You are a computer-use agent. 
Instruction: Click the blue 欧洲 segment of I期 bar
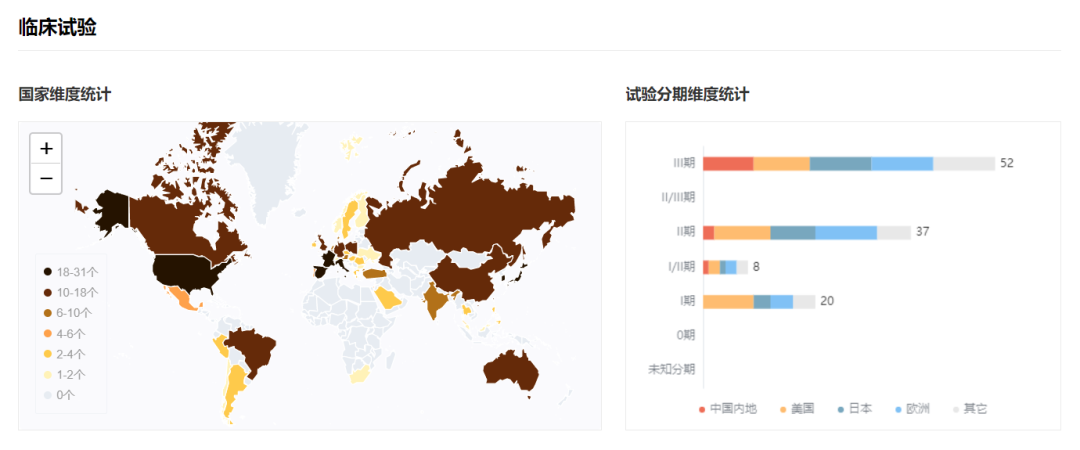pos(782,301)
